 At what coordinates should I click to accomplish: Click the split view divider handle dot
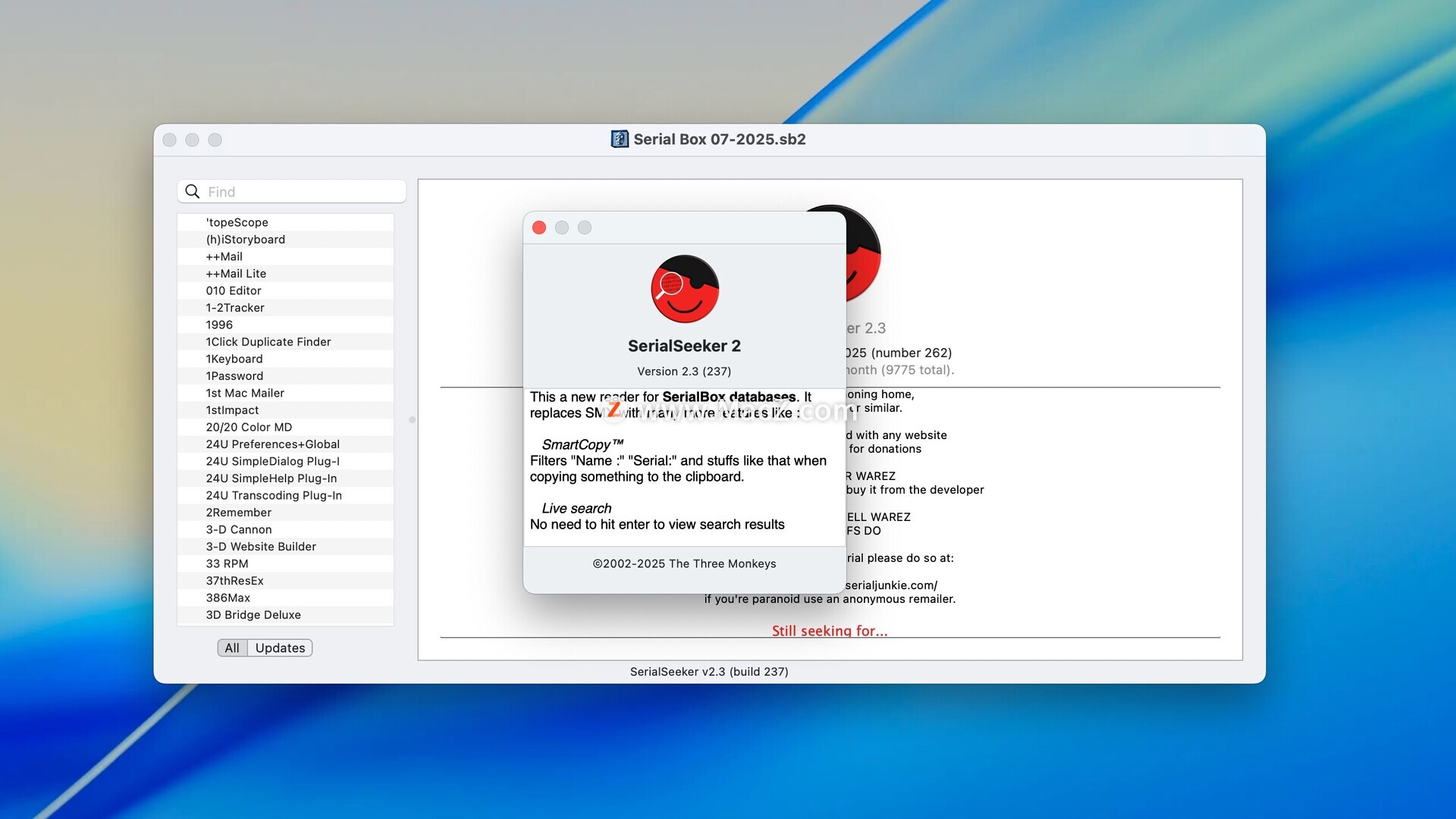412,419
